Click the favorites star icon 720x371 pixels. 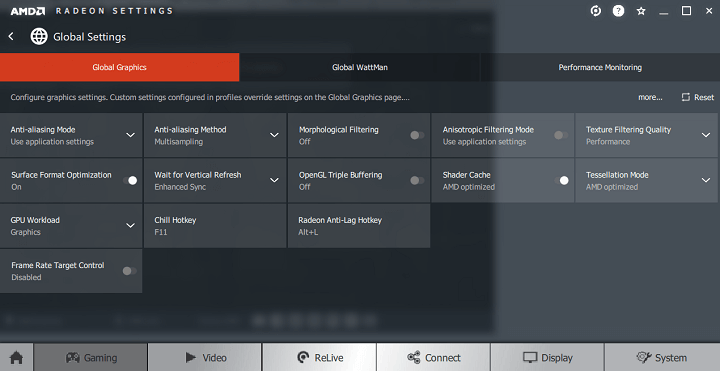coord(641,11)
